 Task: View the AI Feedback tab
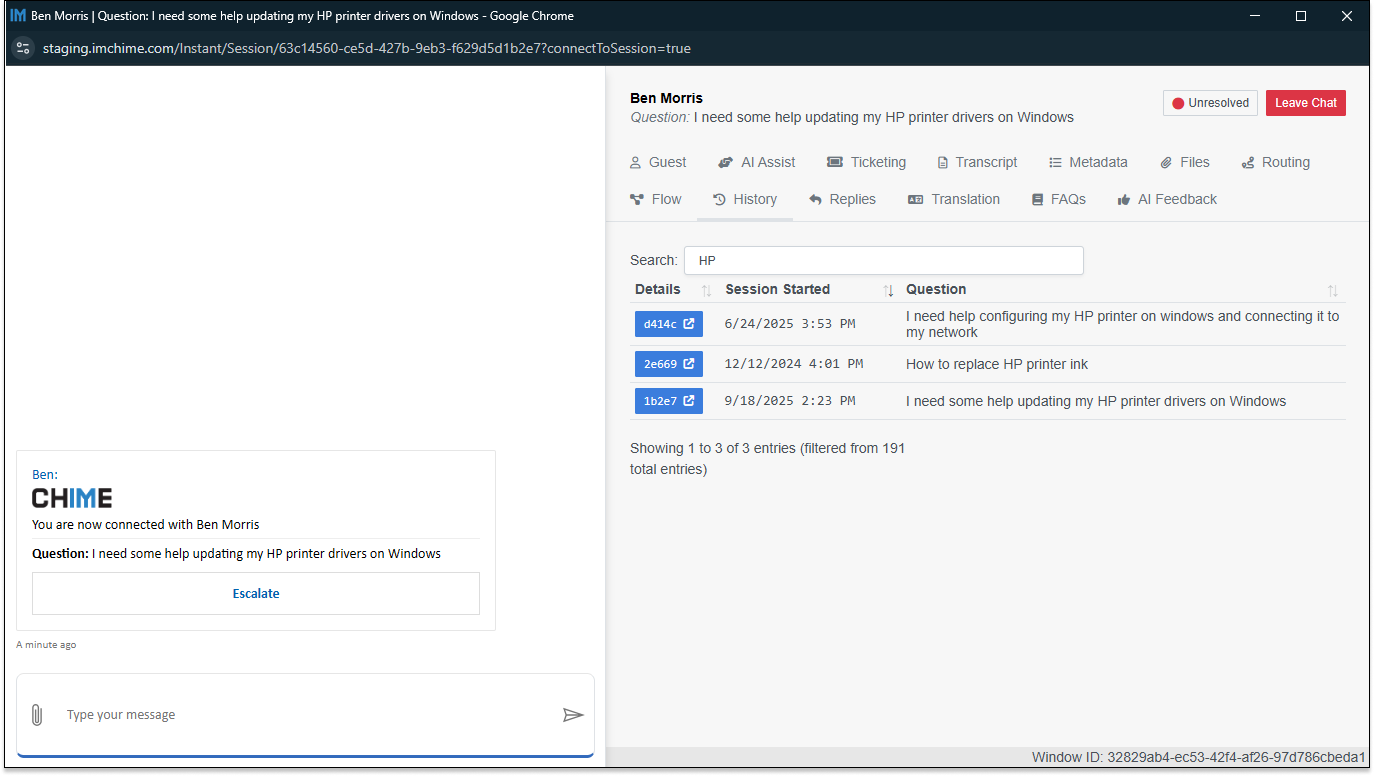coord(1167,200)
